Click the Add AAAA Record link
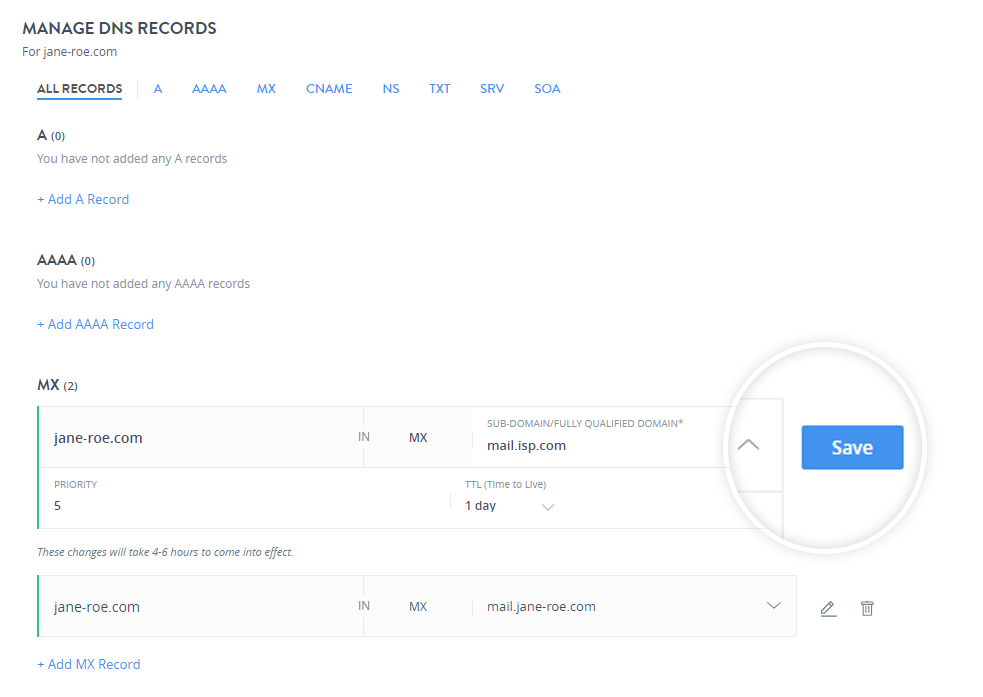 (95, 324)
